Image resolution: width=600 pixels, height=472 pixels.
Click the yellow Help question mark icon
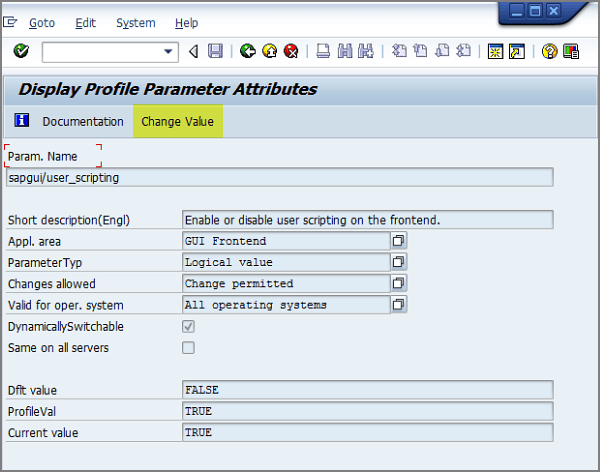coord(549,51)
